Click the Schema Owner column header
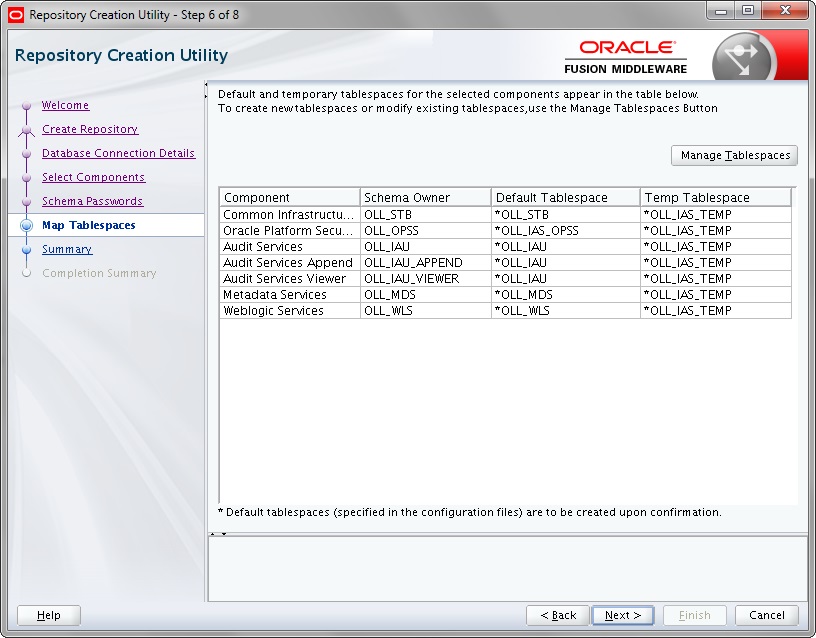The image size is (816, 638). (x=426, y=197)
